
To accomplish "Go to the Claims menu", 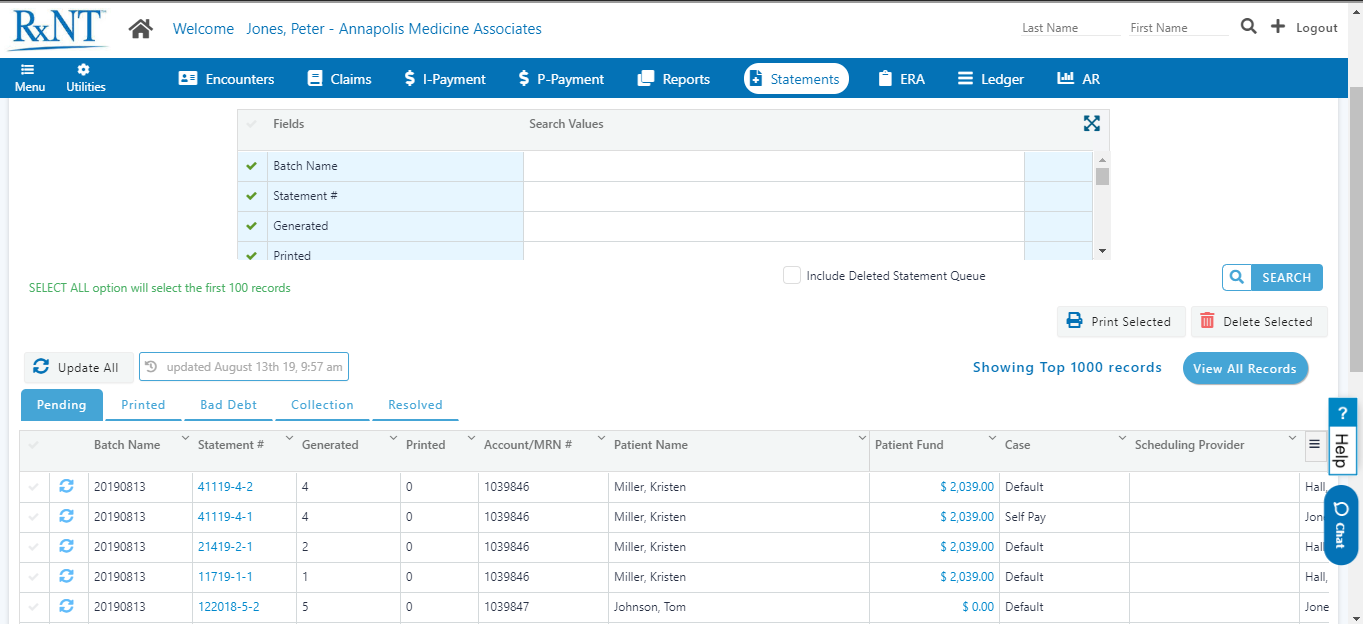I will click(x=339, y=79).
